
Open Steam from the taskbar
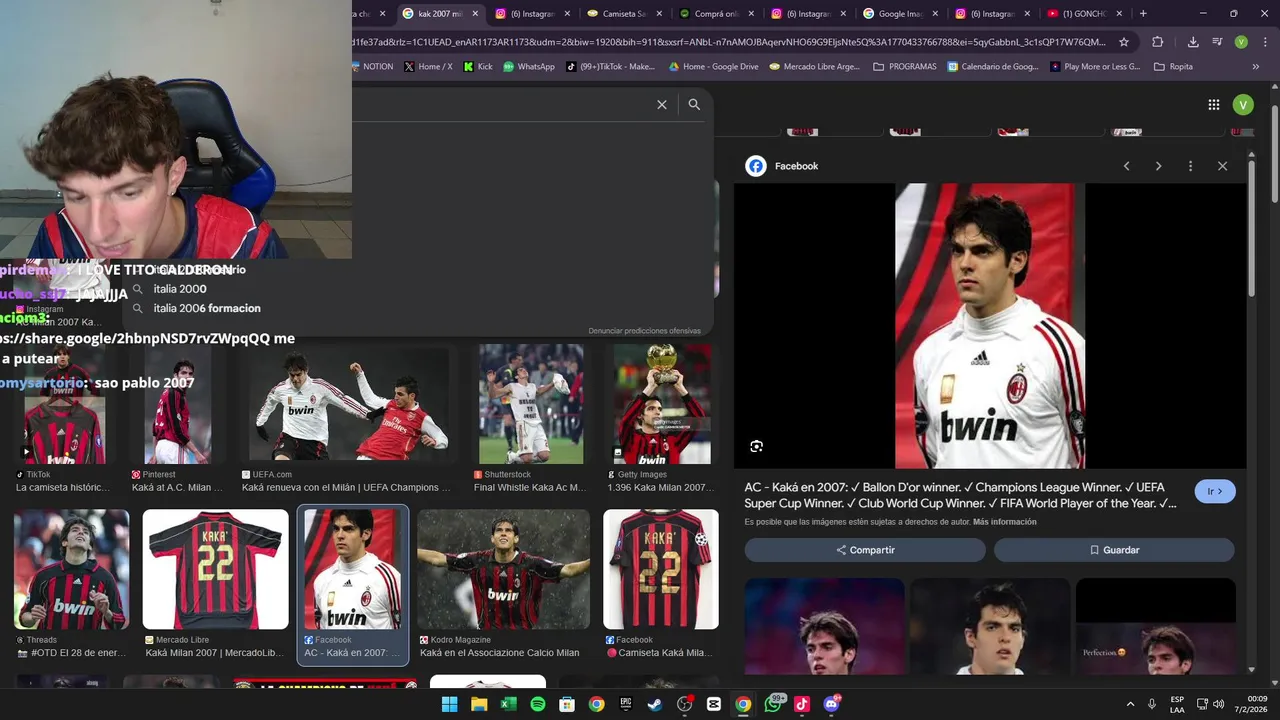(x=655, y=704)
